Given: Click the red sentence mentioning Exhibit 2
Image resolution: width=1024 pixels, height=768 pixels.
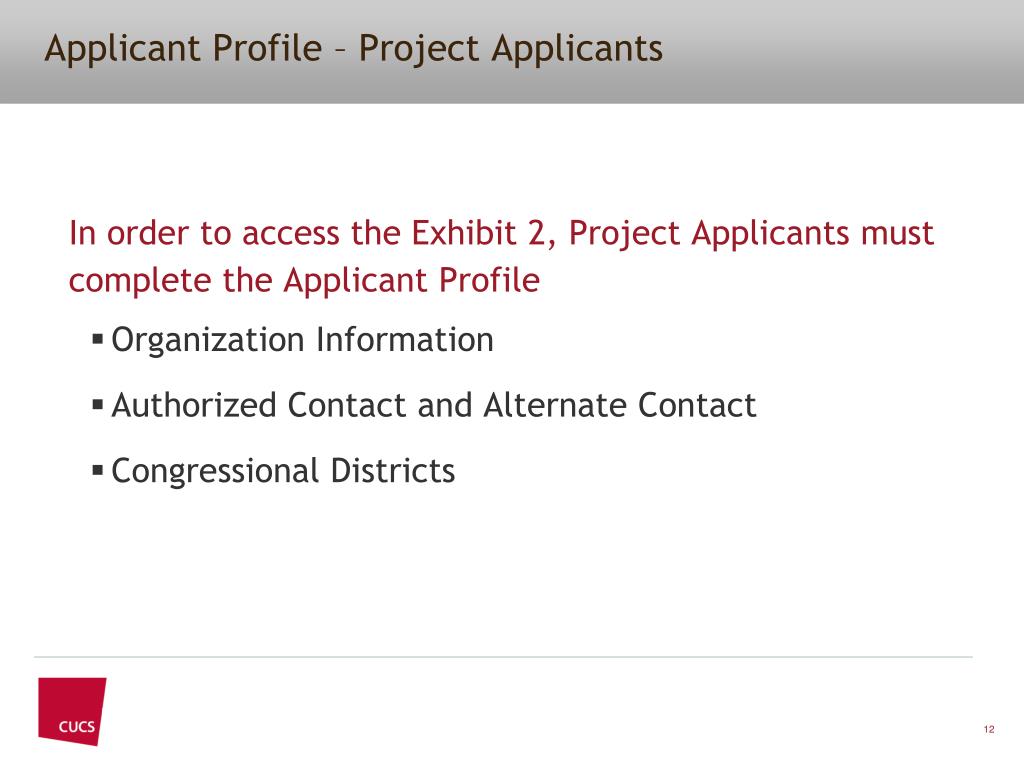Looking at the screenshot, I should (x=501, y=257).
